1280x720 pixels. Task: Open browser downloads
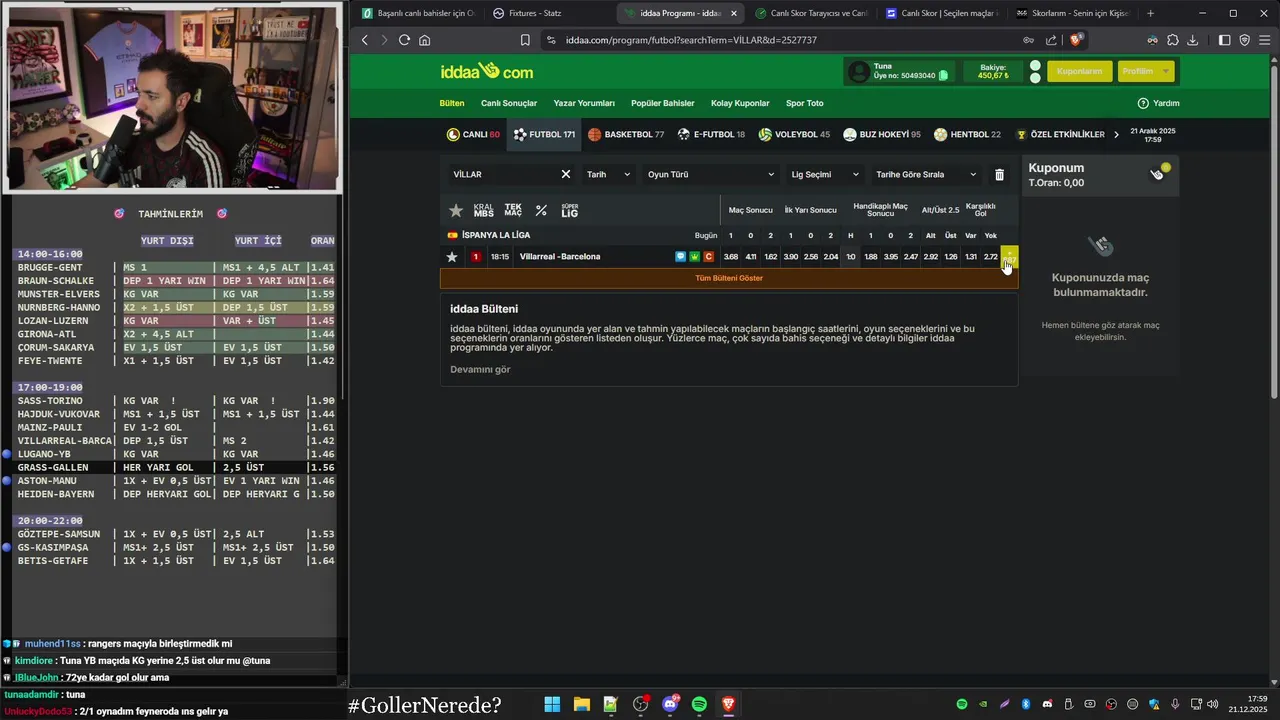[x=1193, y=40]
